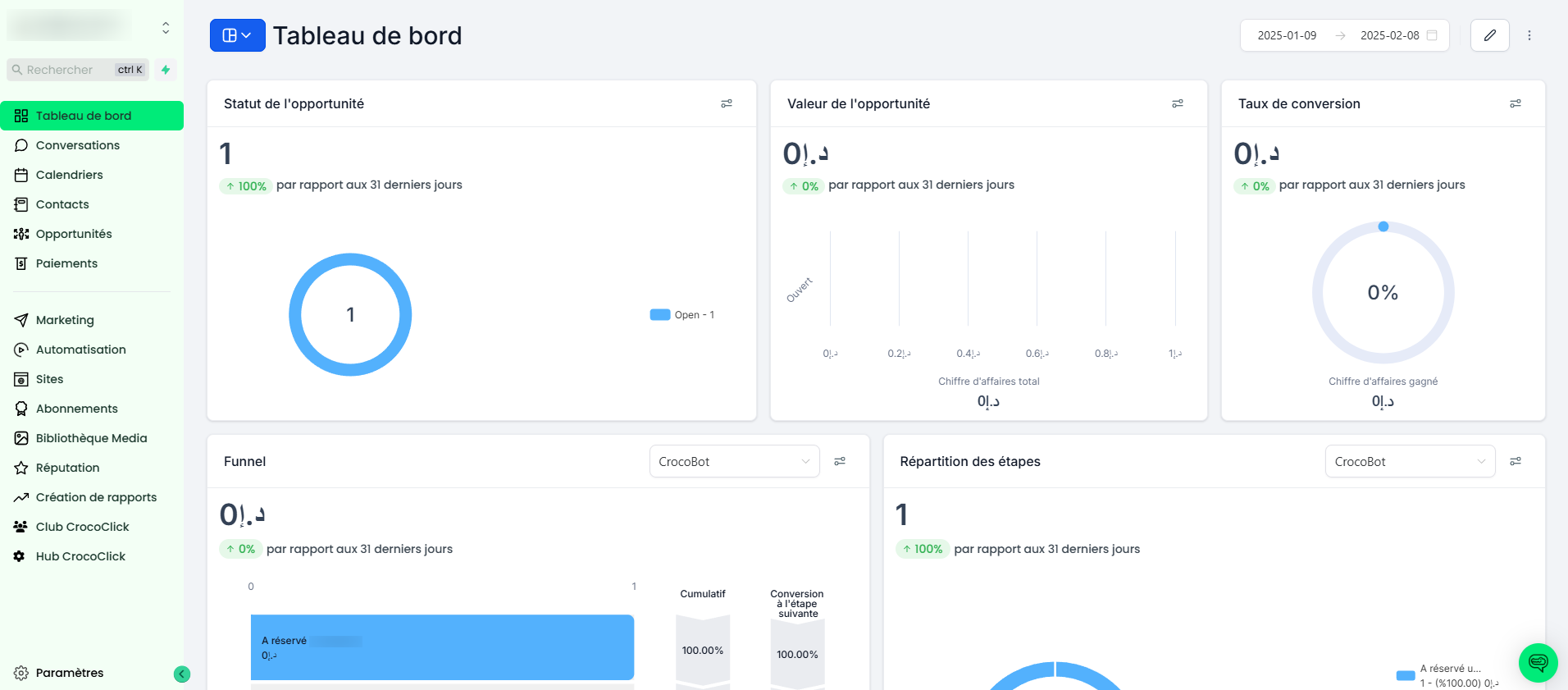
Task: Collapse the sidebar with green arrow button
Action: [182, 674]
